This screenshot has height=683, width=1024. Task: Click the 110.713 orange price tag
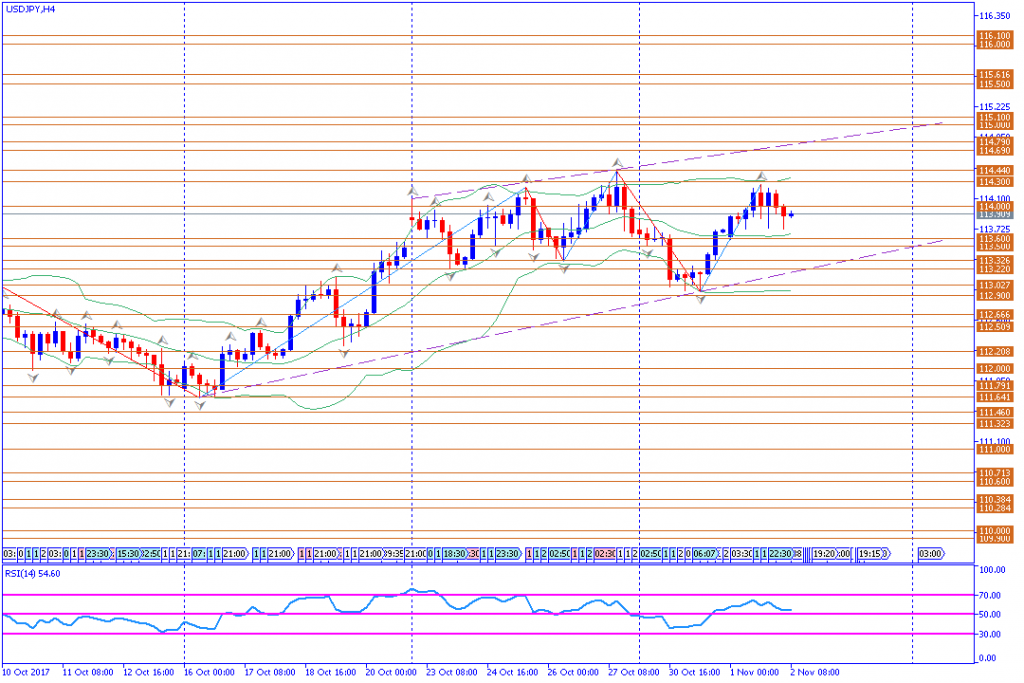click(996, 472)
